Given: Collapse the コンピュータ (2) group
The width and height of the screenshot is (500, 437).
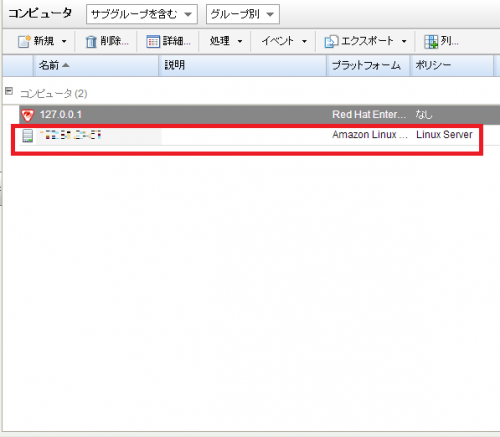Looking at the screenshot, I should coord(9,91).
